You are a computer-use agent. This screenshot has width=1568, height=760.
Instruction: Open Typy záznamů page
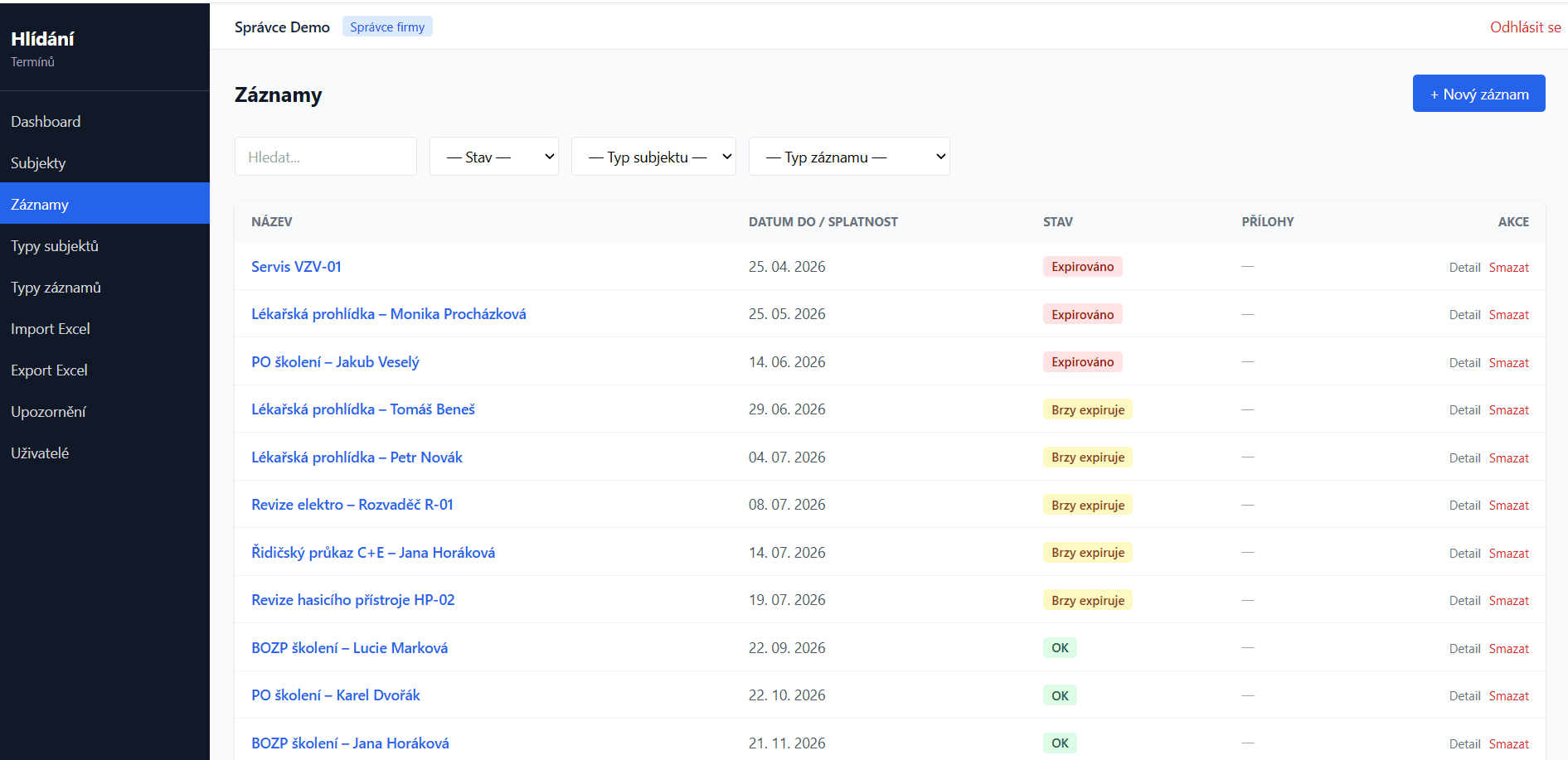tap(104, 287)
